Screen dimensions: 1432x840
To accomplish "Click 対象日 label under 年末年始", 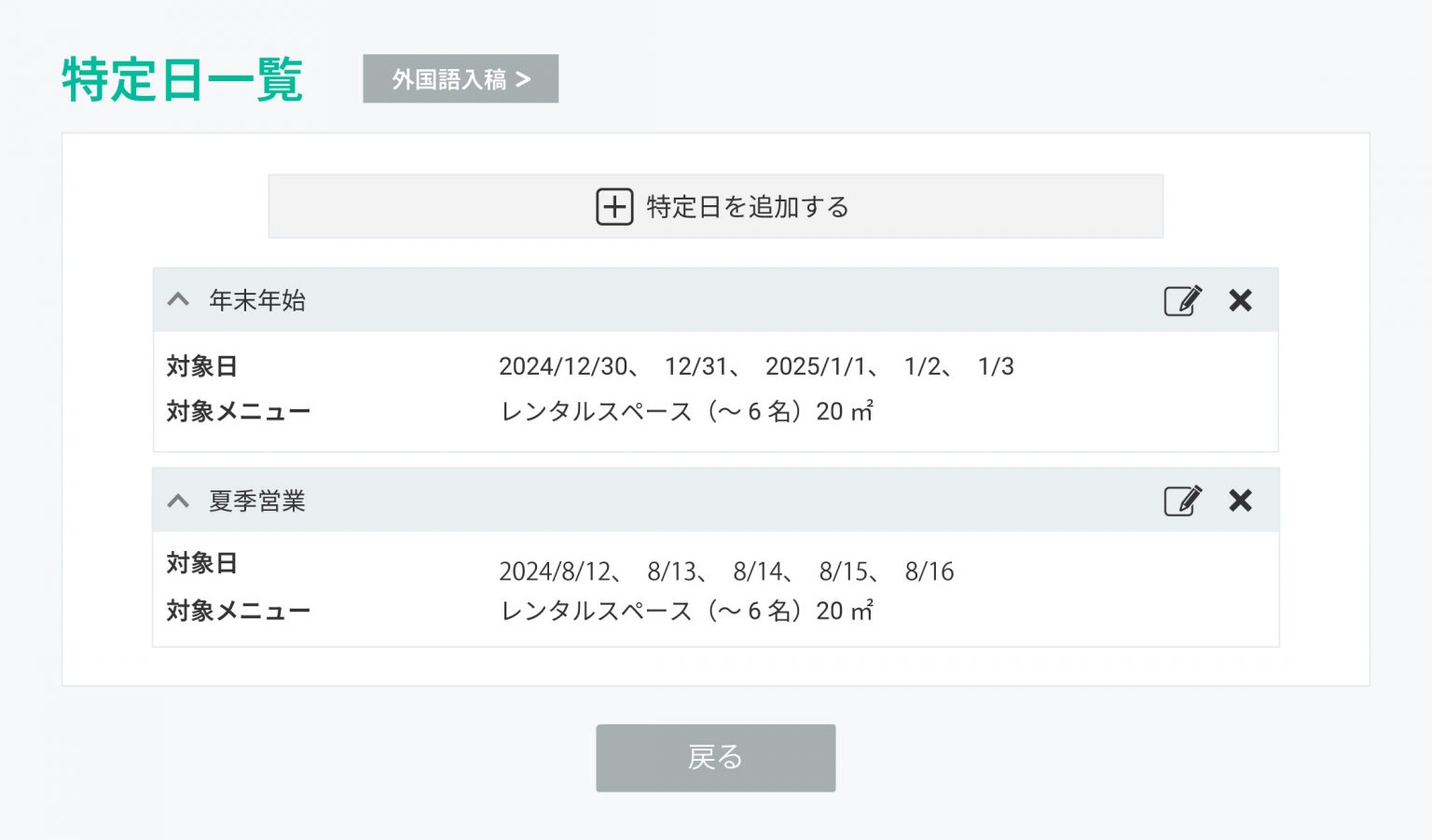I will click(201, 366).
